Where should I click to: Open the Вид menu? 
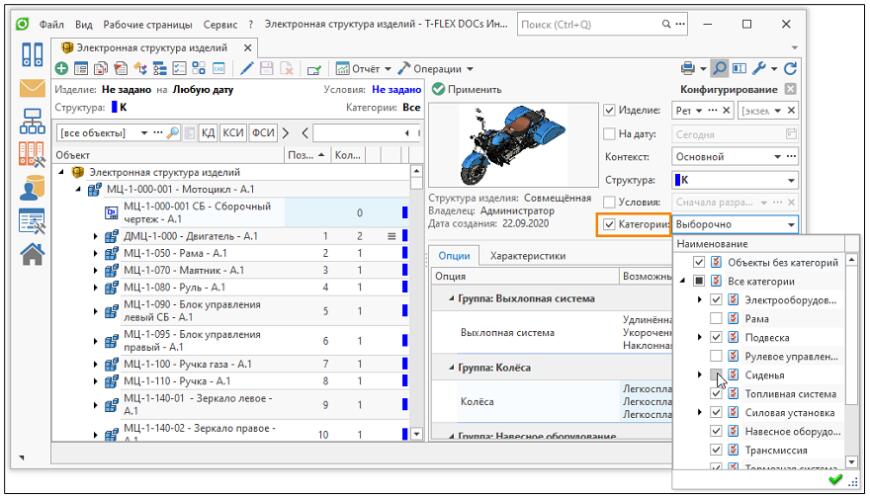pyautogui.click(x=84, y=24)
